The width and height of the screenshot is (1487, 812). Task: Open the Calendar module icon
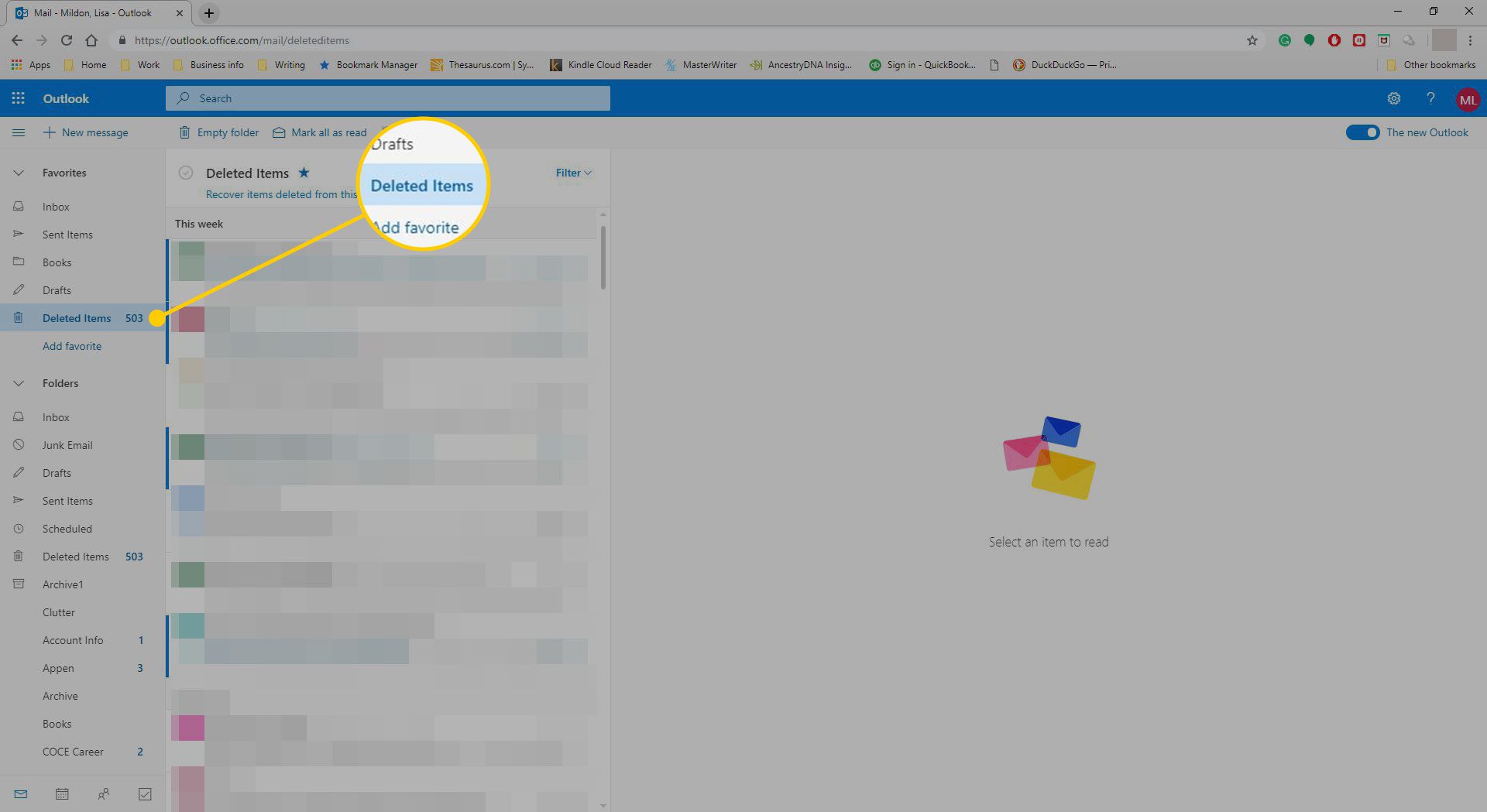point(62,794)
